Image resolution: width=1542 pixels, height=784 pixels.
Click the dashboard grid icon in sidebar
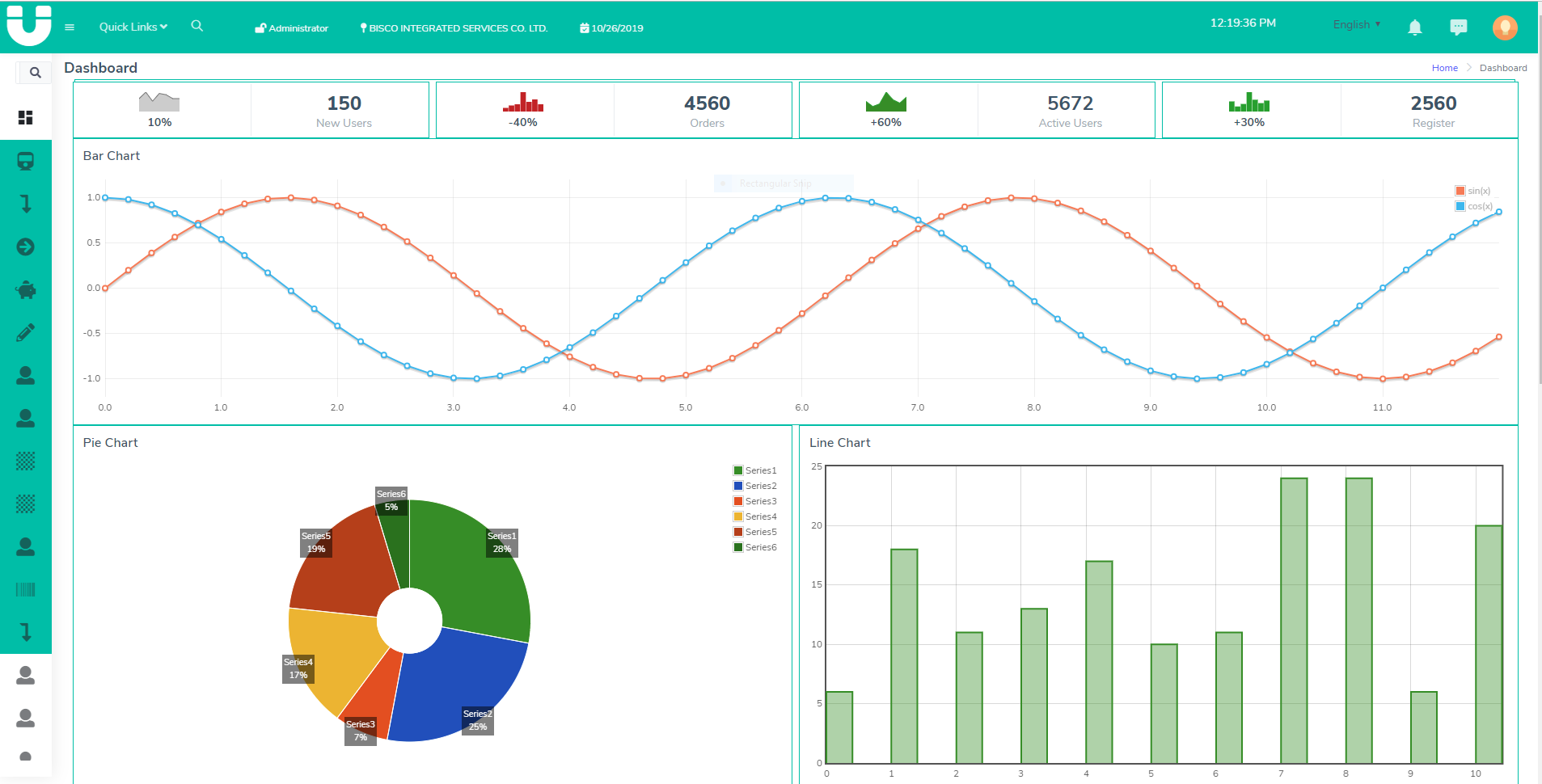click(26, 118)
